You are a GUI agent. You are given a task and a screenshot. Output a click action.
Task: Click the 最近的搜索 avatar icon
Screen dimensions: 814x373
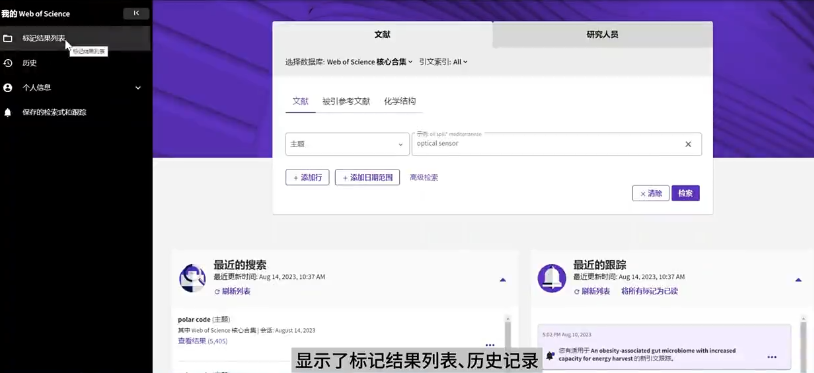[x=192, y=278]
